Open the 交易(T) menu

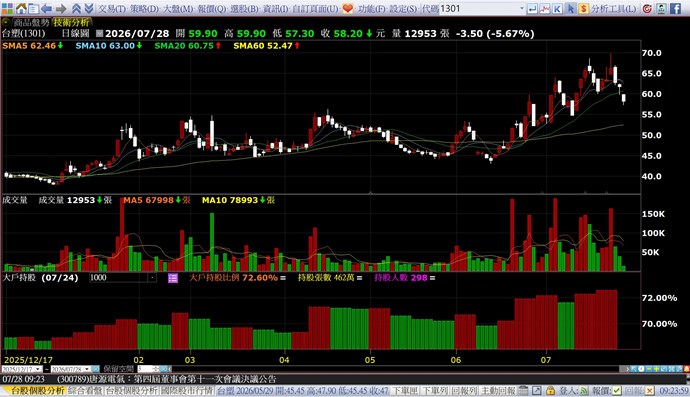coord(112,8)
